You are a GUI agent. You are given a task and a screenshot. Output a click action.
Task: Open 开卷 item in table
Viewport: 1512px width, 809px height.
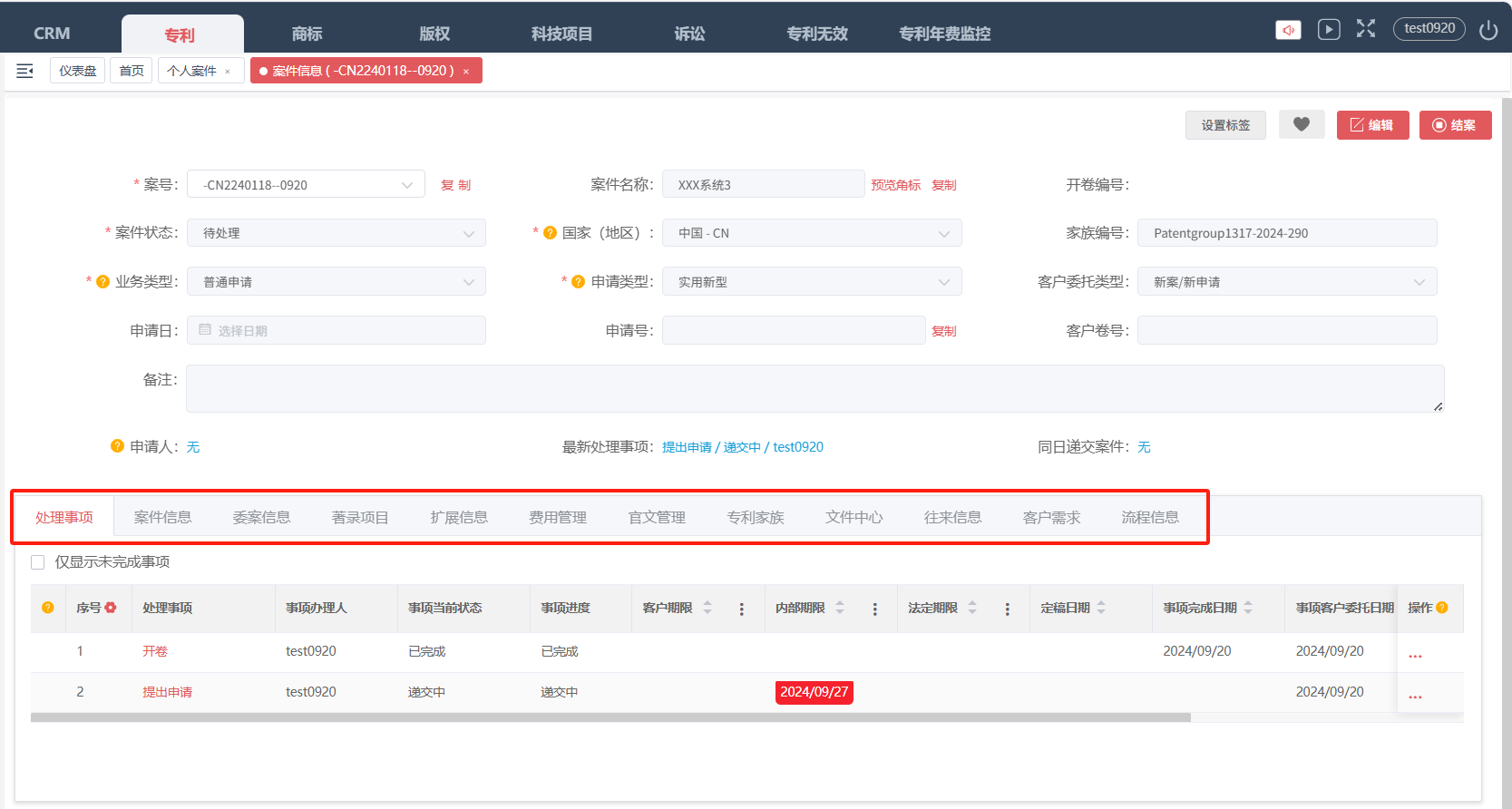(155, 651)
